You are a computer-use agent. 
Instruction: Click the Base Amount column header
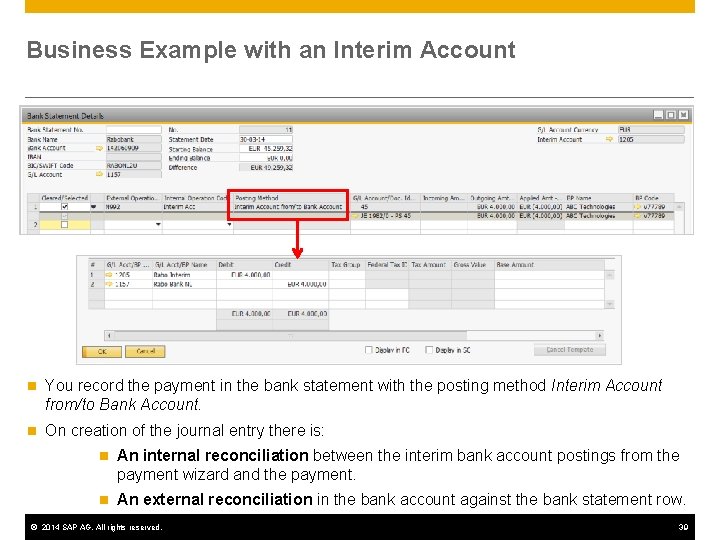pyautogui.click(x=549, y=265)
